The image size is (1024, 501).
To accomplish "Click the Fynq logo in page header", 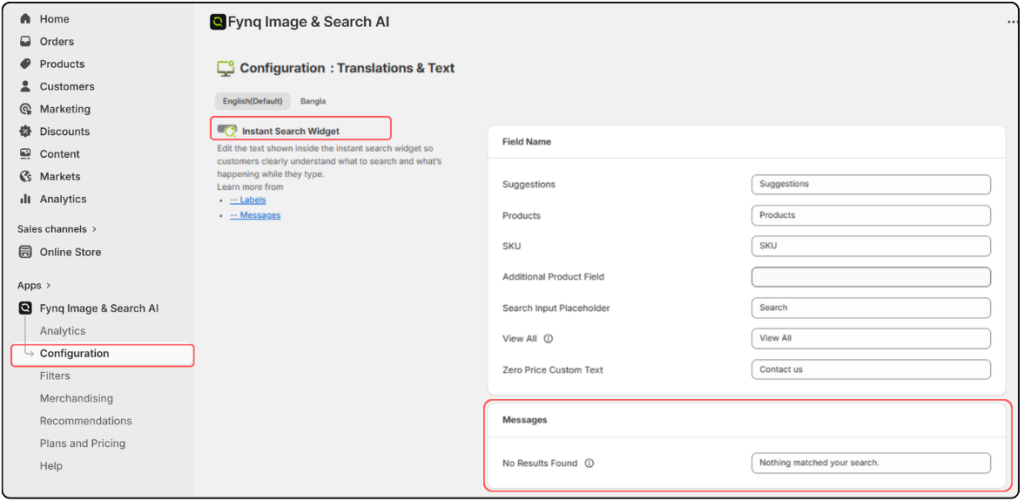I will coord(217,22).
